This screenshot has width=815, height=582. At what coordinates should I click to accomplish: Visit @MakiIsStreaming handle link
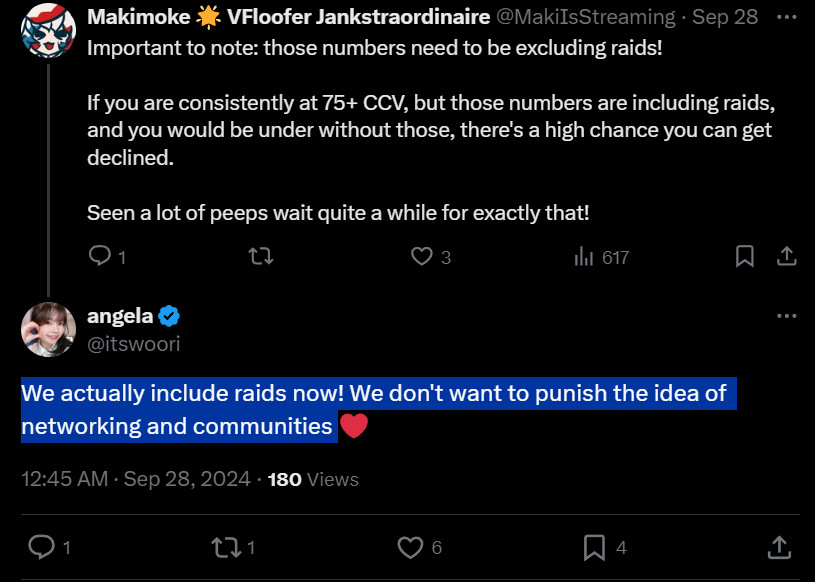pos(586,17)
